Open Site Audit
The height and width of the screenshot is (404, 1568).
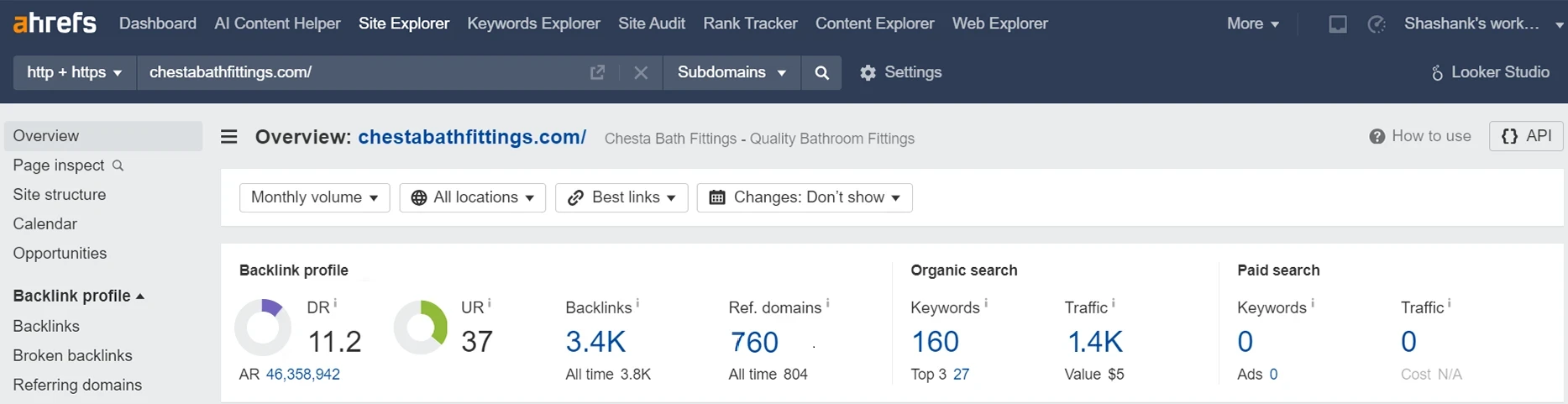click(x=652, y=24)
